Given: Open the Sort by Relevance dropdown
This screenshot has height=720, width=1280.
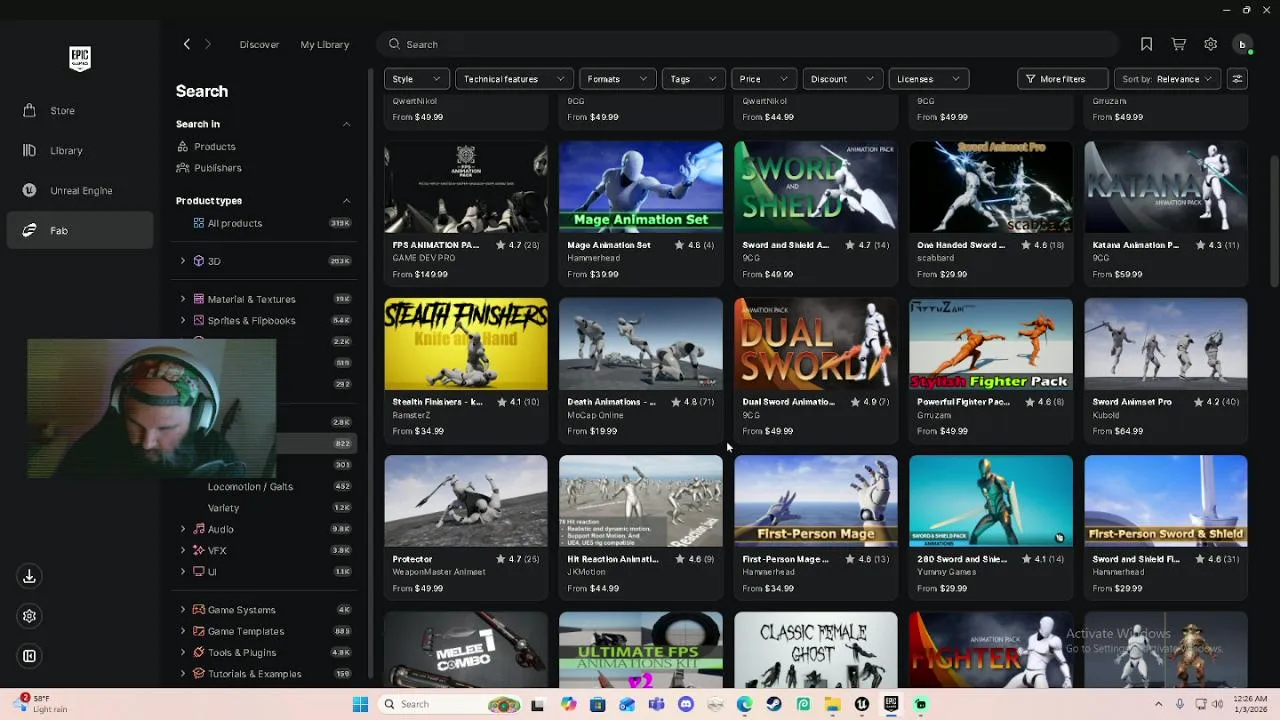Looking at the screenshot, I should [1168, 79].
